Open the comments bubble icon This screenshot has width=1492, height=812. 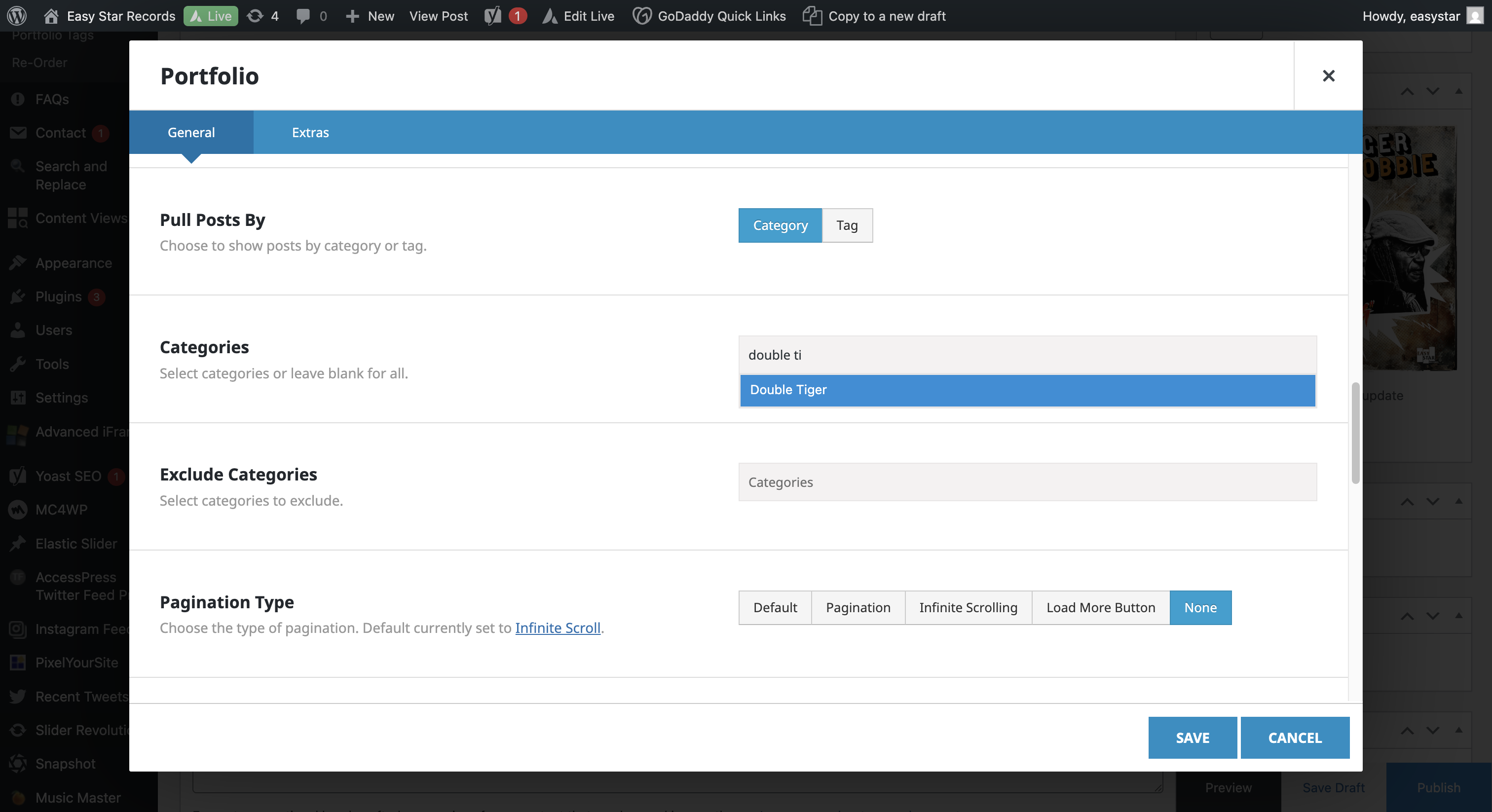click(303, 16)
